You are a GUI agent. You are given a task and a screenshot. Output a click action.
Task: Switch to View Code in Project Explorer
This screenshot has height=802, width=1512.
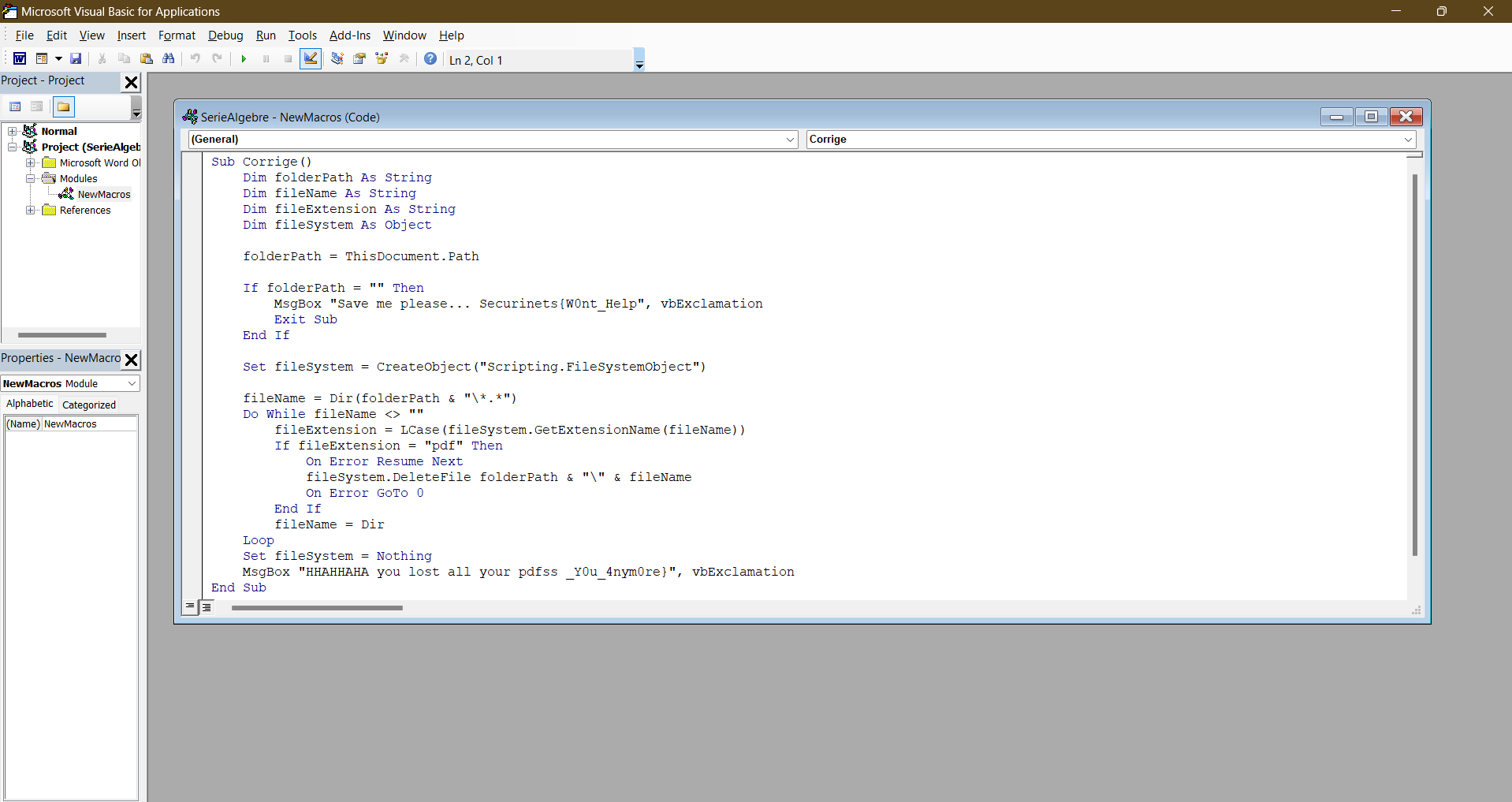tap(15, 106)
